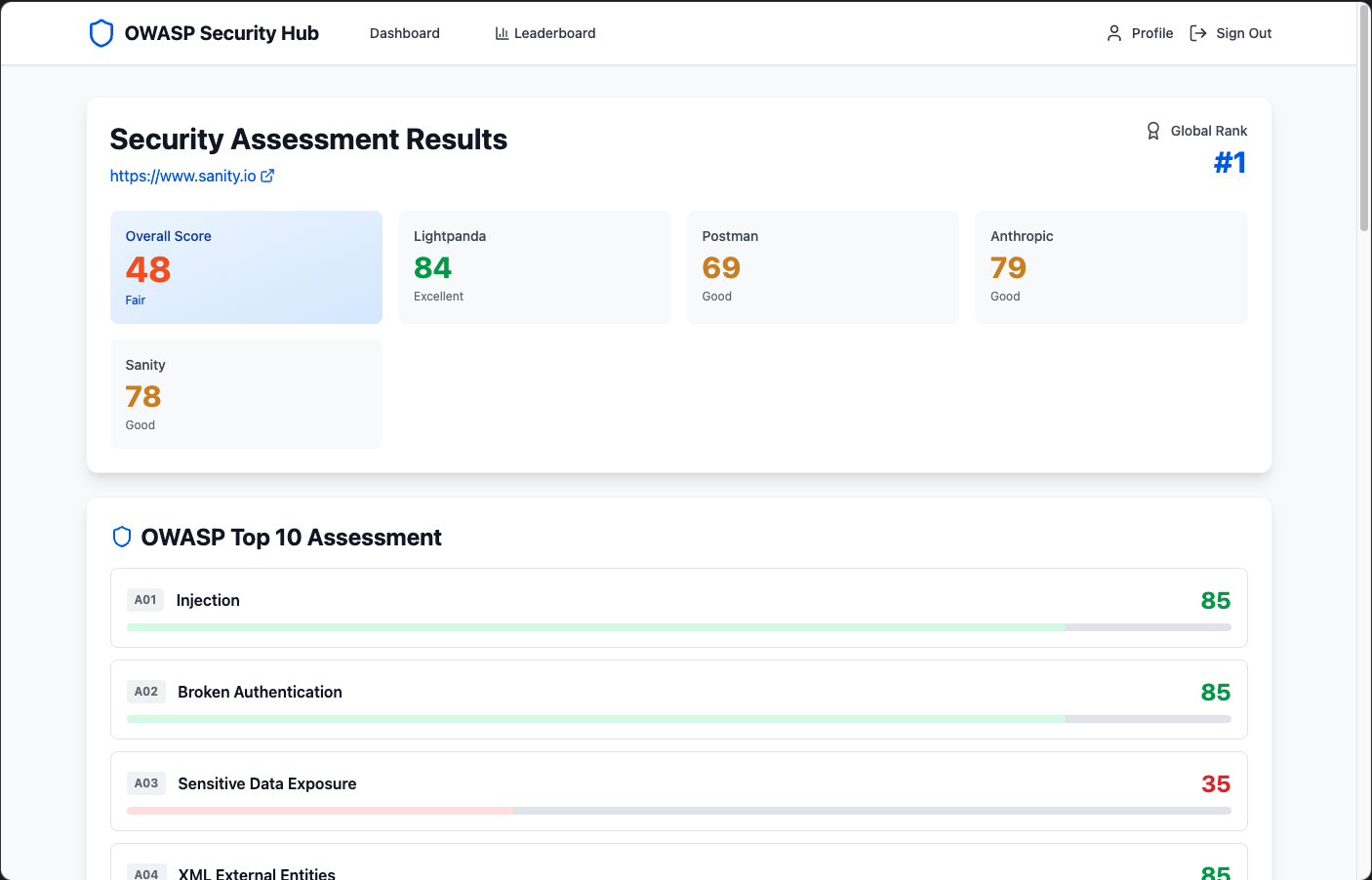Click the external link icon beside sanity.io
1372x880 pixels.
click(x=267, y=176)
